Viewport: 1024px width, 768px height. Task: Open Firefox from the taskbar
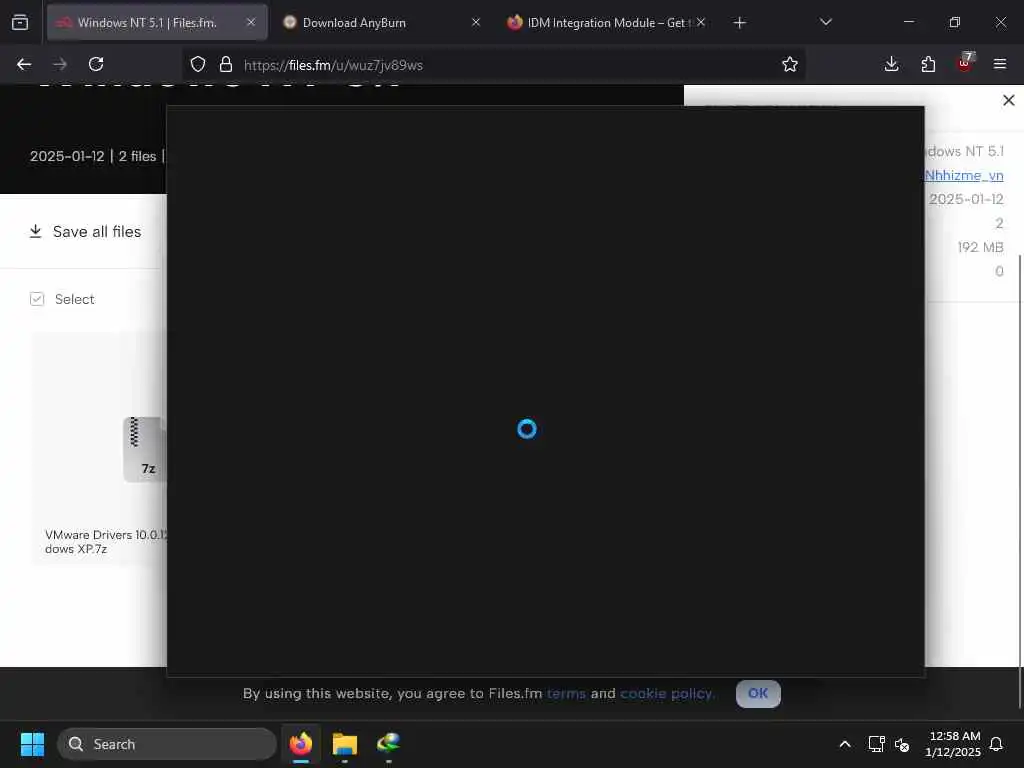(301, 744)
